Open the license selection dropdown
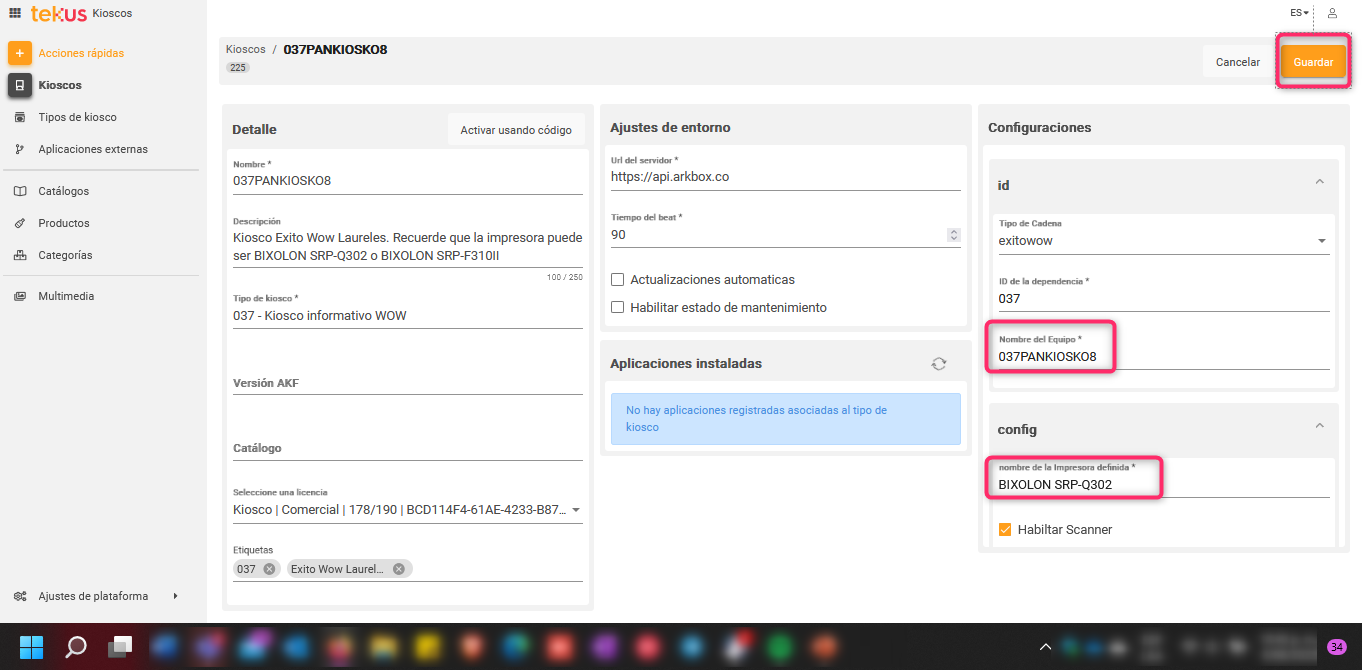The width and height of the screenshot is (1362, 670). 576,510
